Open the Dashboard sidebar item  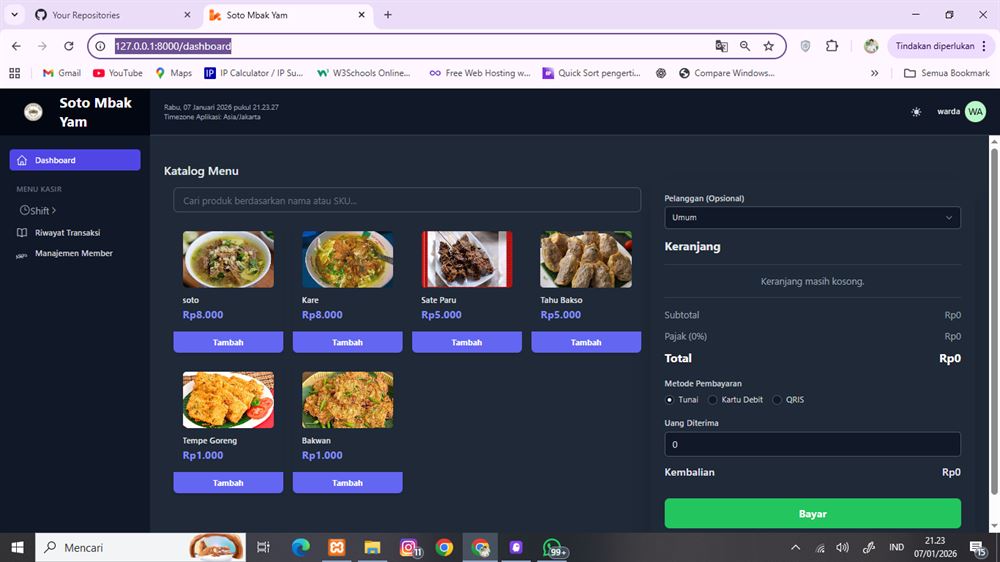[x=75, y=160]
